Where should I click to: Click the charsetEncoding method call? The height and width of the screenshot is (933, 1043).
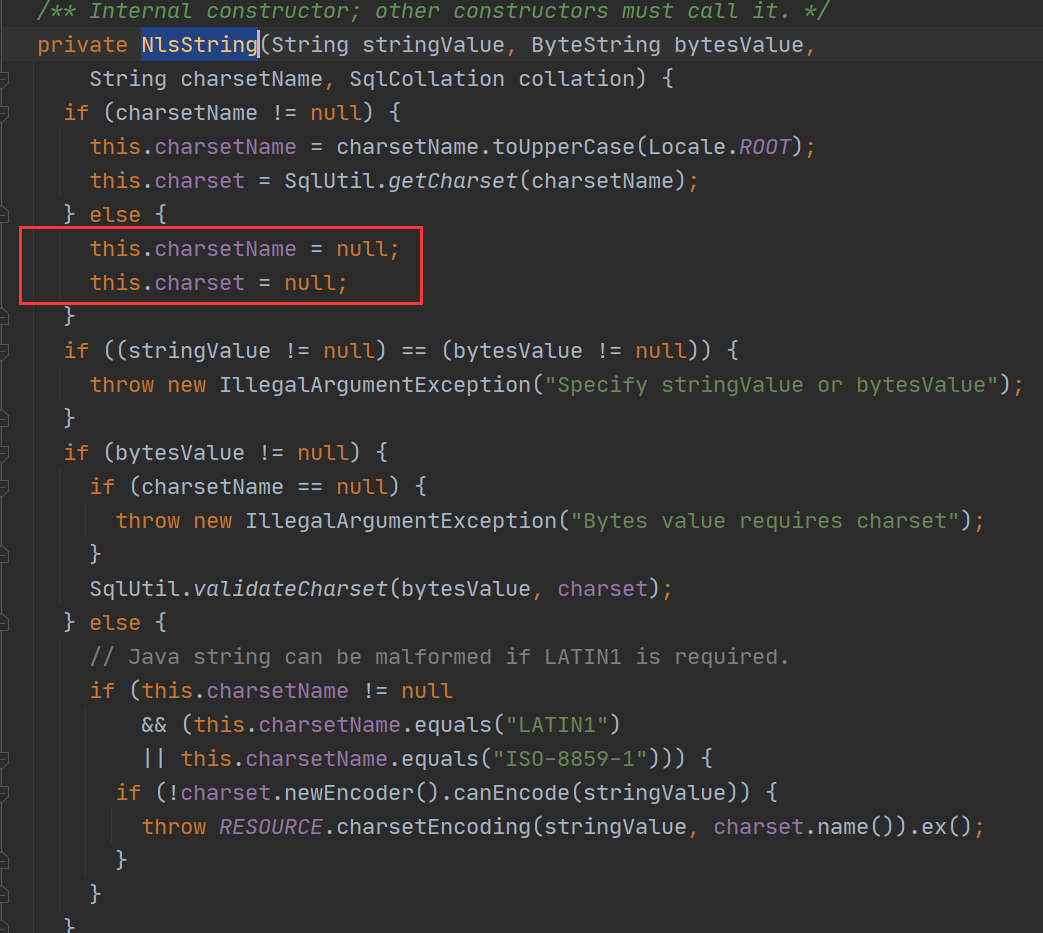(433, 827)
